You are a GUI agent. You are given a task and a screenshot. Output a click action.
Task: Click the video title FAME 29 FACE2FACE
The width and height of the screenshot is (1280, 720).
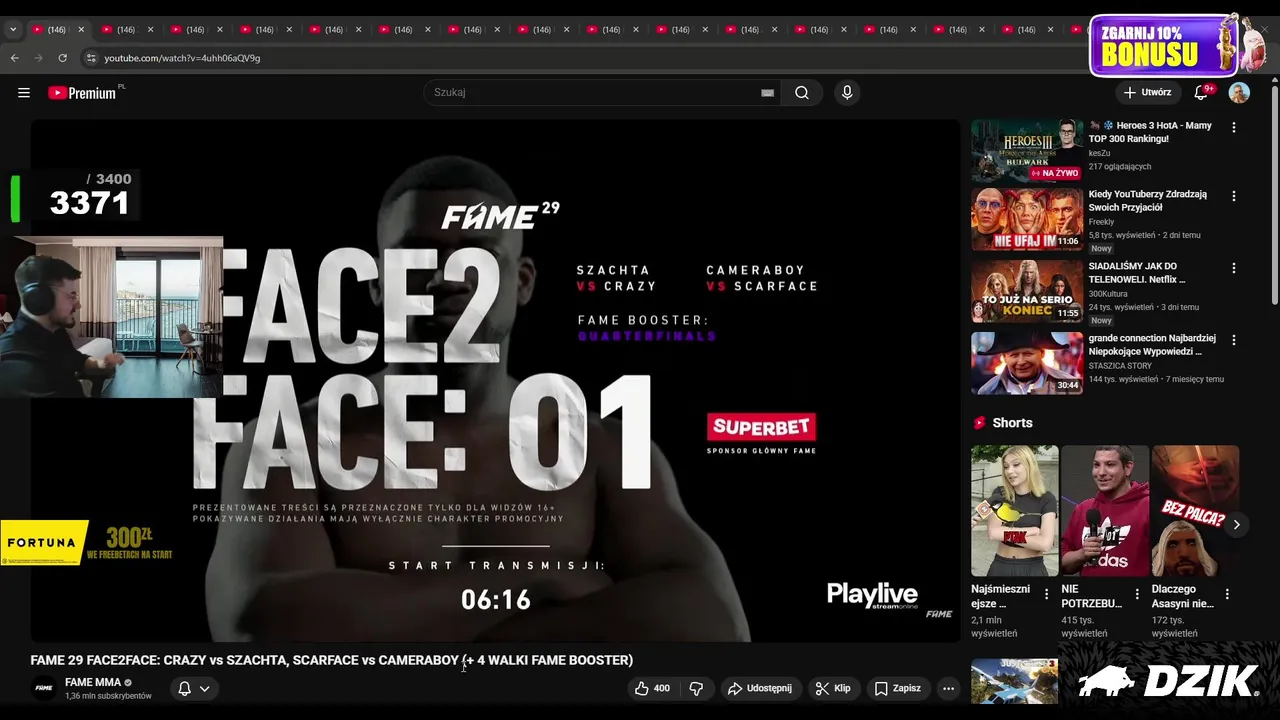pyautogui.click(x=331, y=660)
